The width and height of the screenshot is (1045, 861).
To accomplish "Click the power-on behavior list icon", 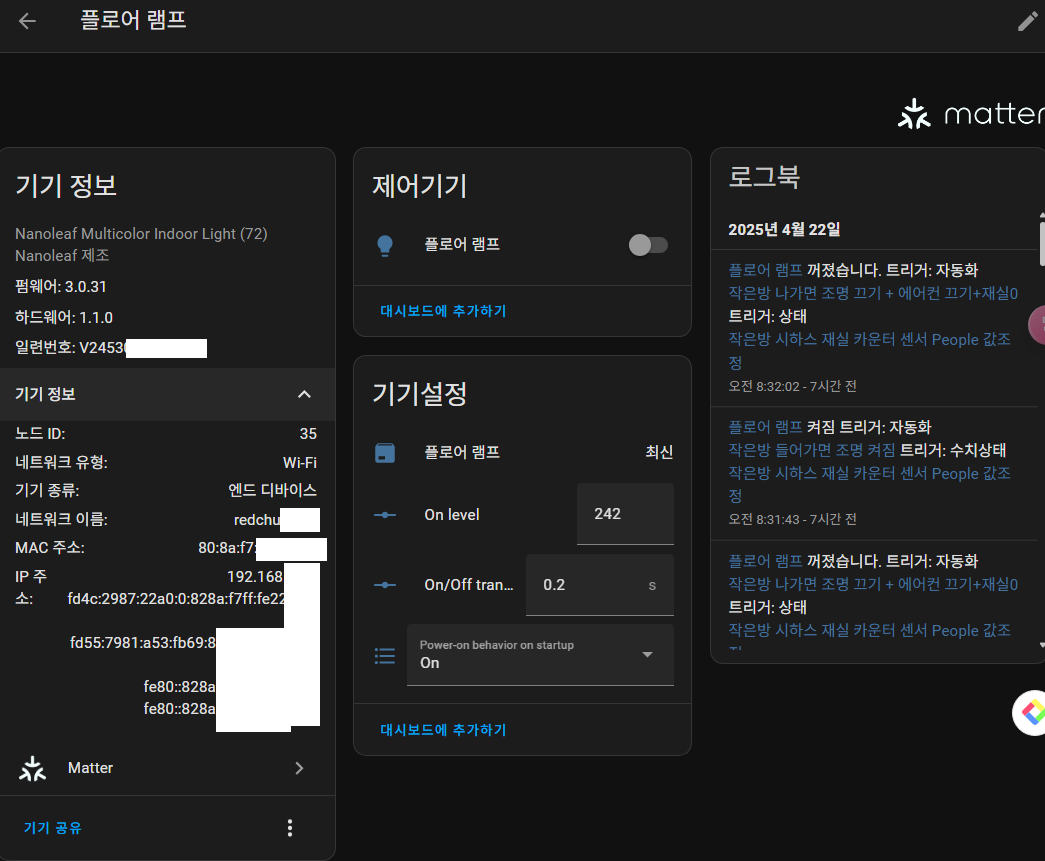I will pyautogui.click(x=385, y=656).
